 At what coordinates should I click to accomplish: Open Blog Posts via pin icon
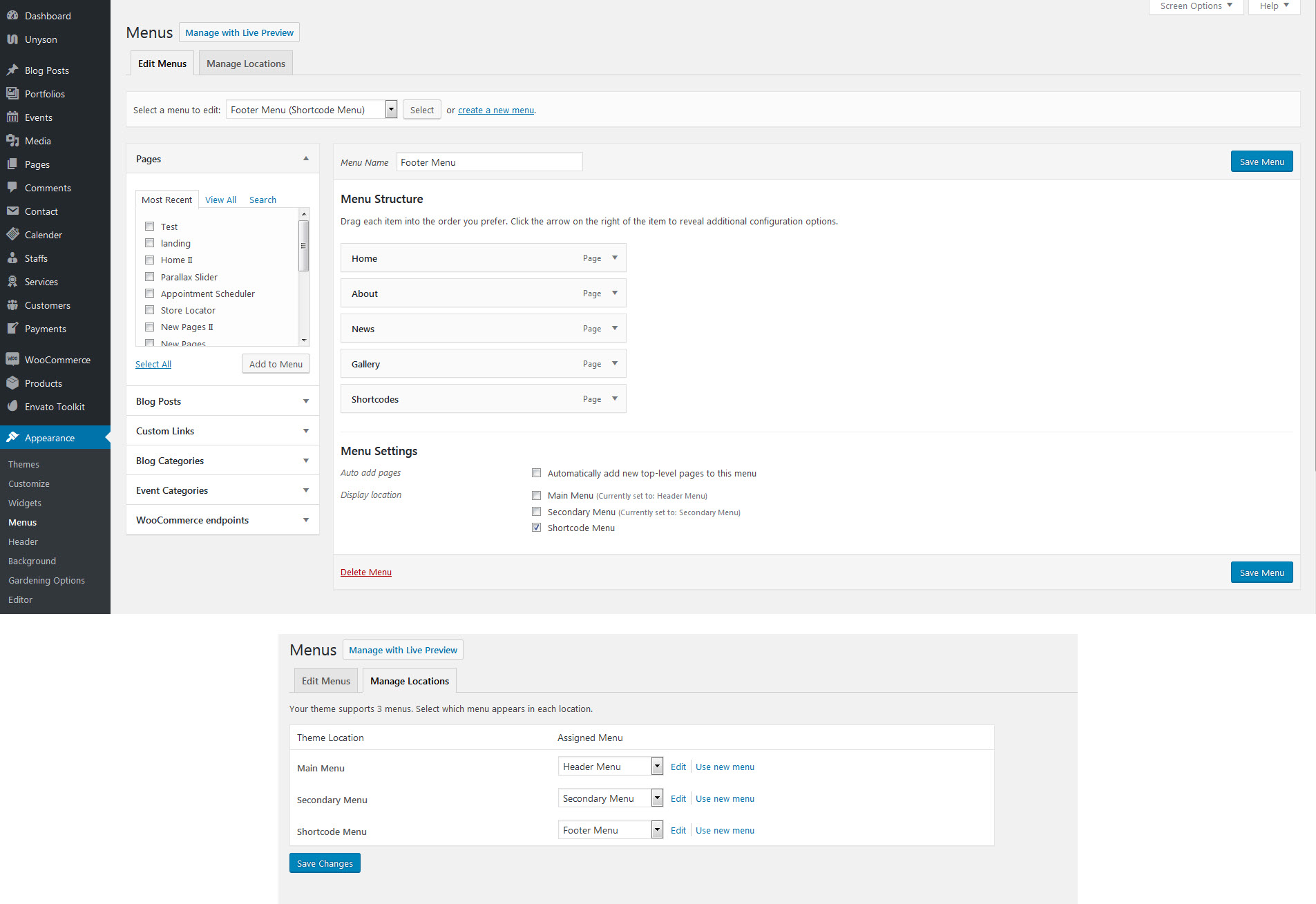[x=12, y=70]
